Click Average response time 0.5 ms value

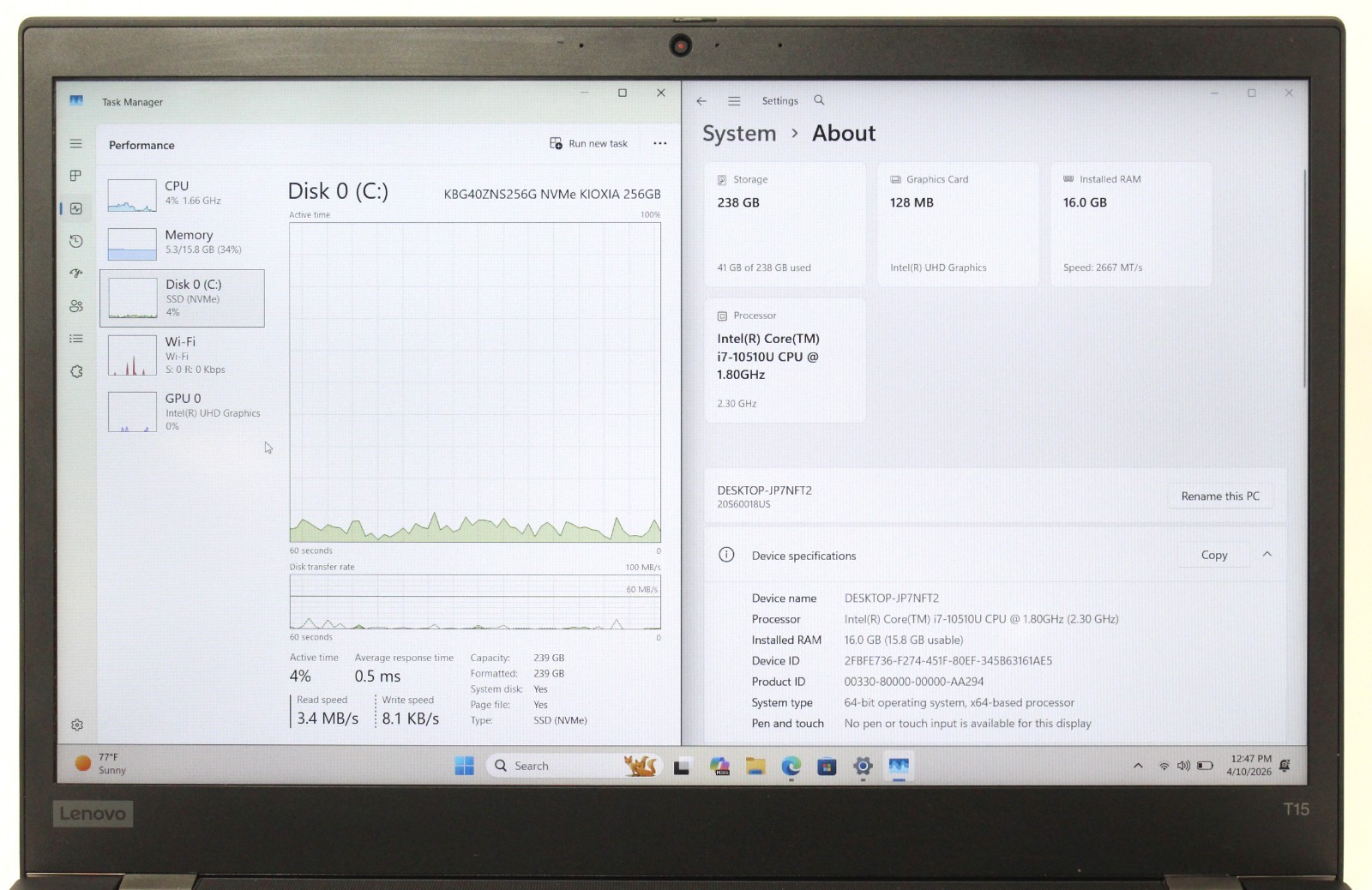[377, 677]
